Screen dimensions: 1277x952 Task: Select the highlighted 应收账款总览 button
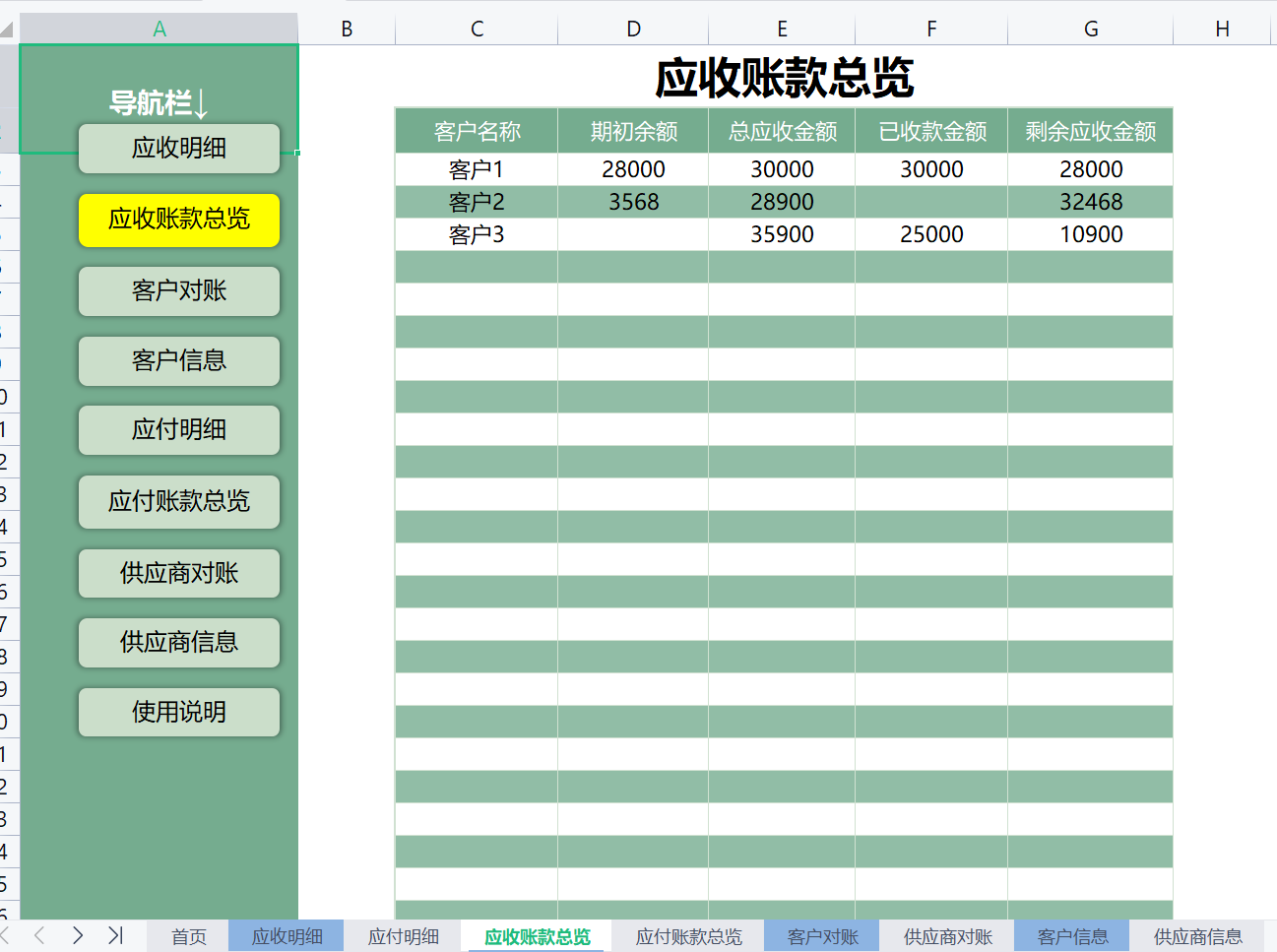(178, 220)
